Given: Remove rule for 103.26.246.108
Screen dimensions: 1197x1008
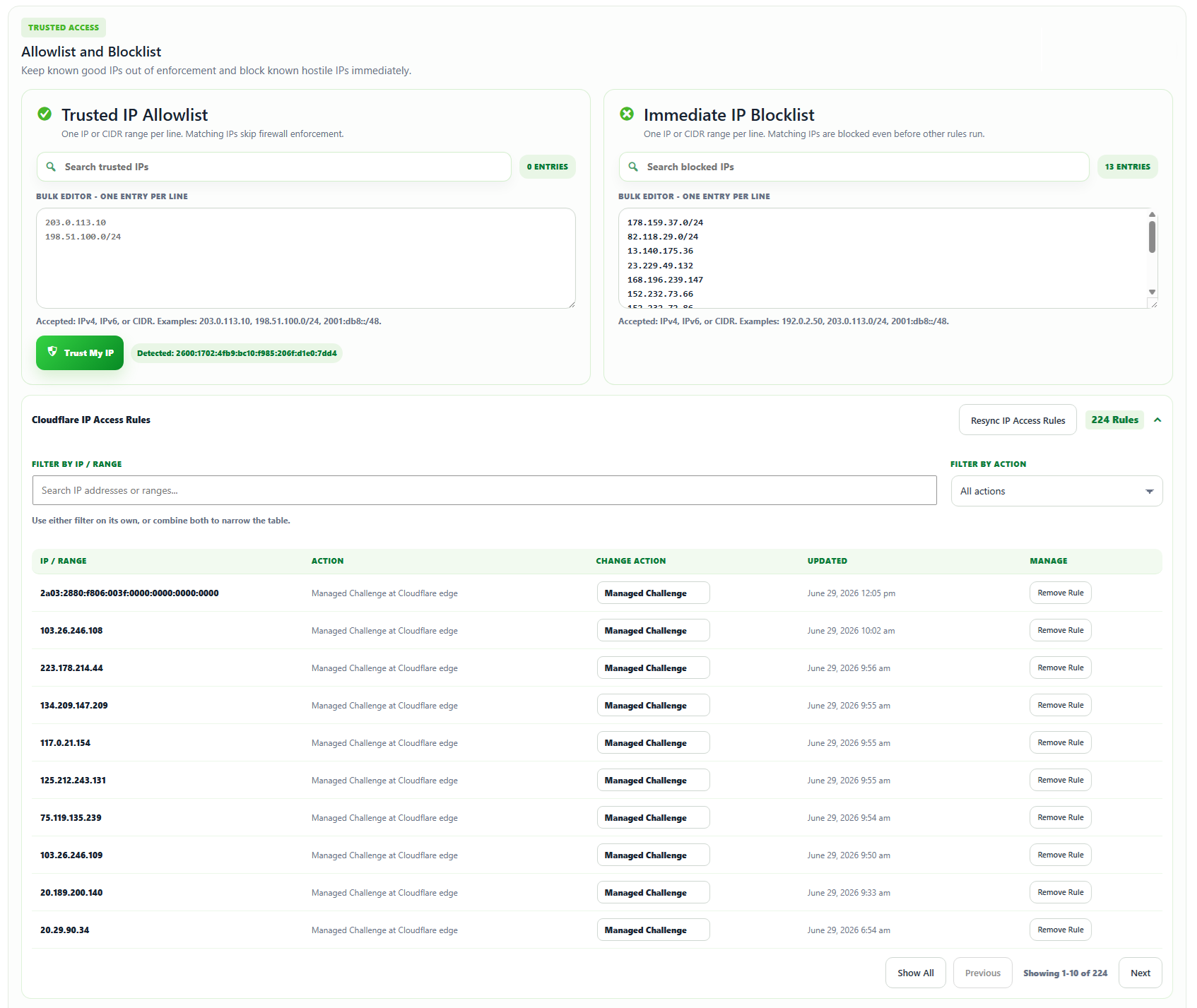Looking at the screenshot, I should 1060,630.
